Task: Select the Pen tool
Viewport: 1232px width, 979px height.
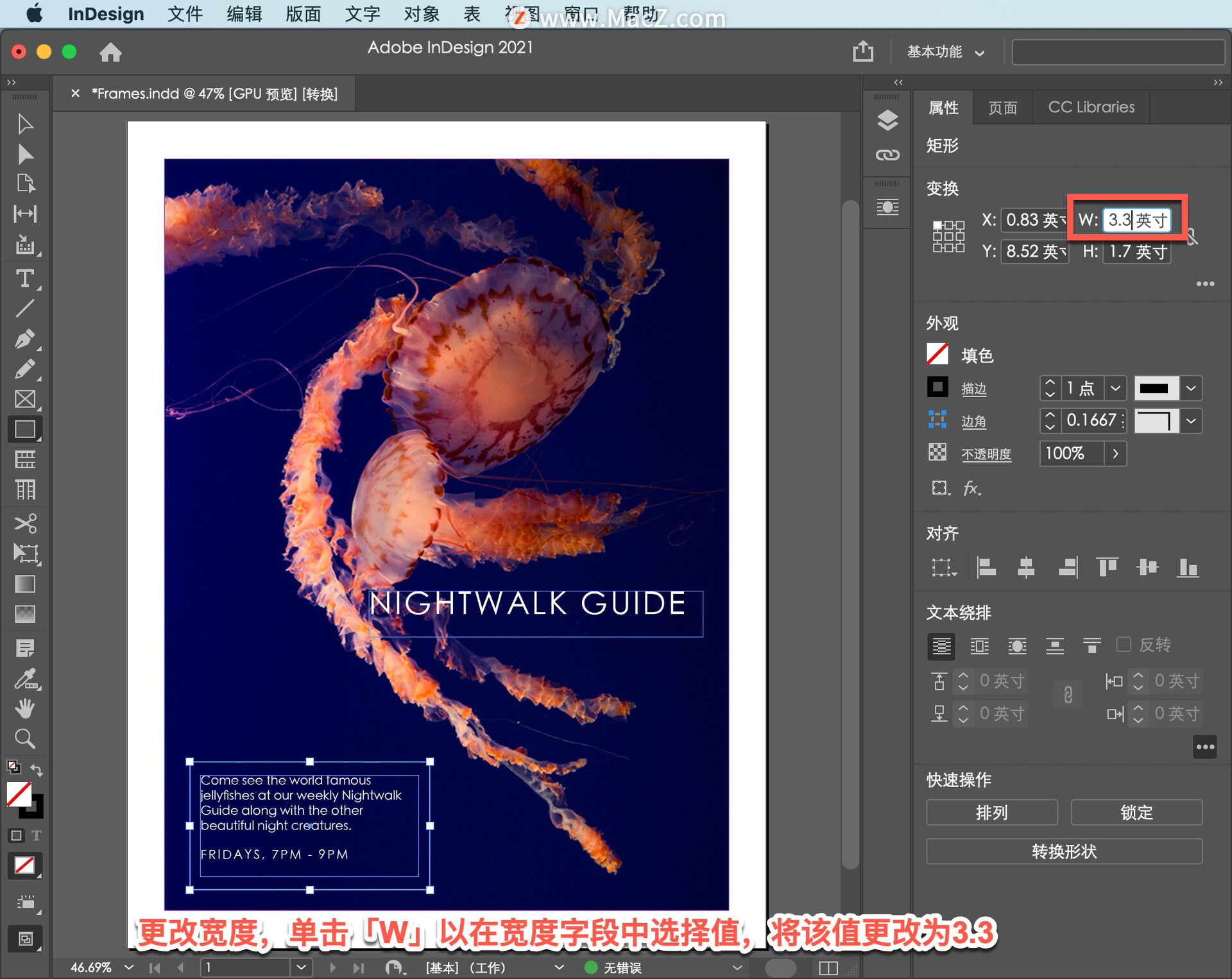Action: 25,339
